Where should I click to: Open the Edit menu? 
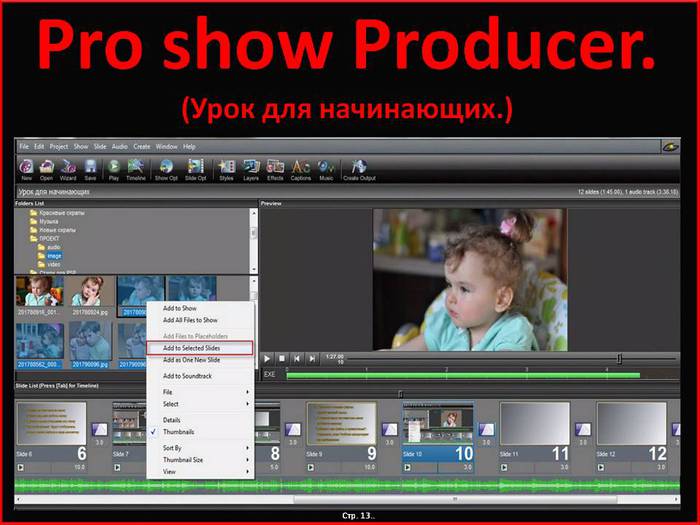[x=39, y=146]
